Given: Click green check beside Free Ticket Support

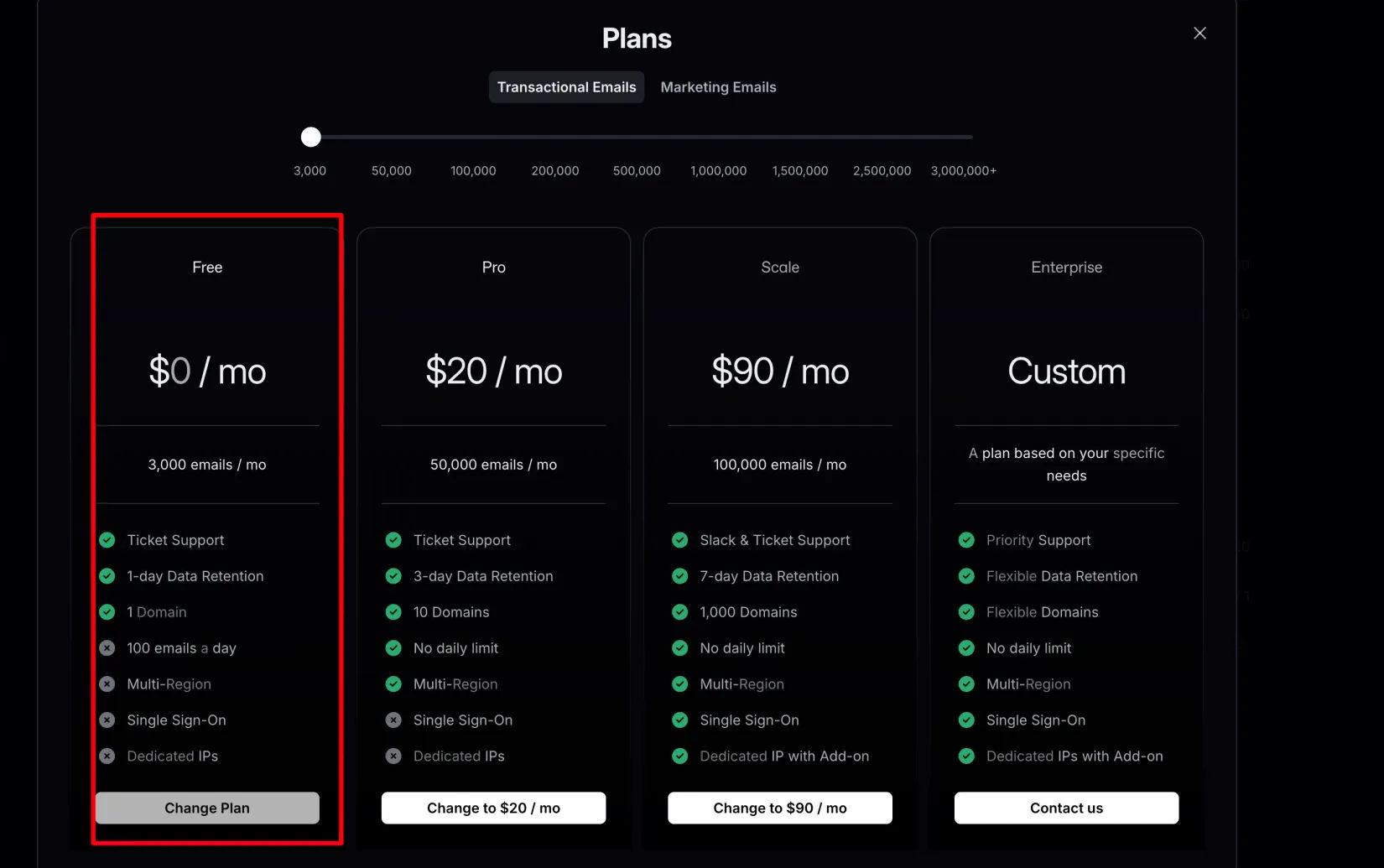Looking at the screenshot, I should [x=107, y=540].
